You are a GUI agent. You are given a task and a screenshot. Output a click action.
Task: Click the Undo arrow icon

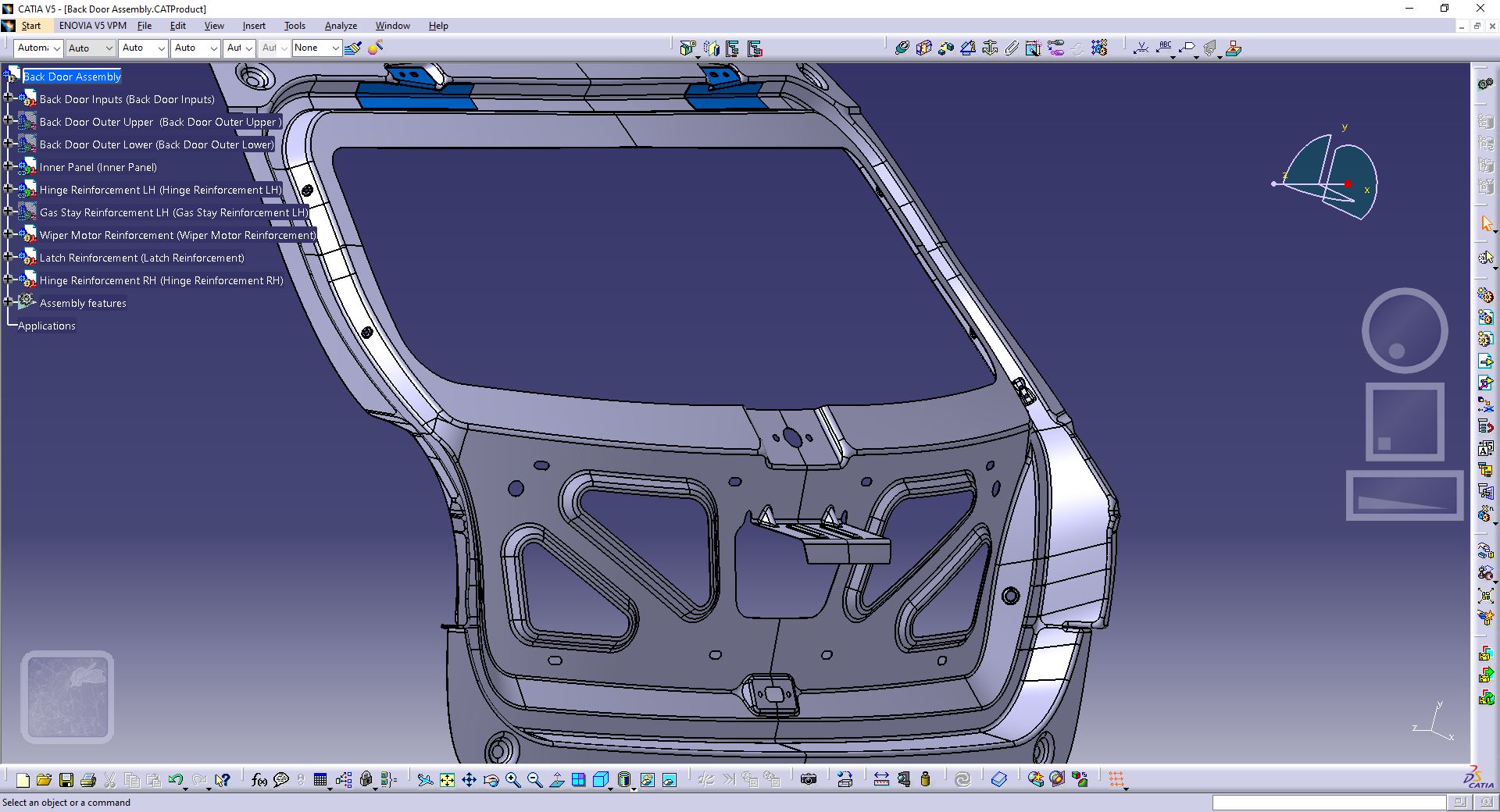(176, 779)
